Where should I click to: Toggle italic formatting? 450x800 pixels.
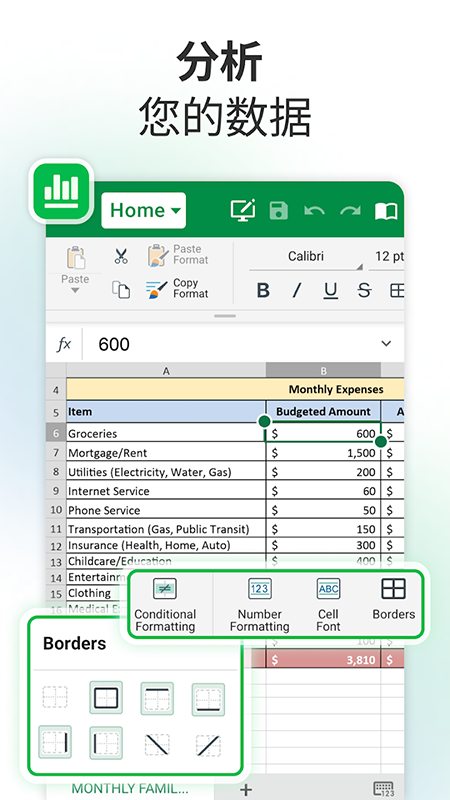point(296,290)
